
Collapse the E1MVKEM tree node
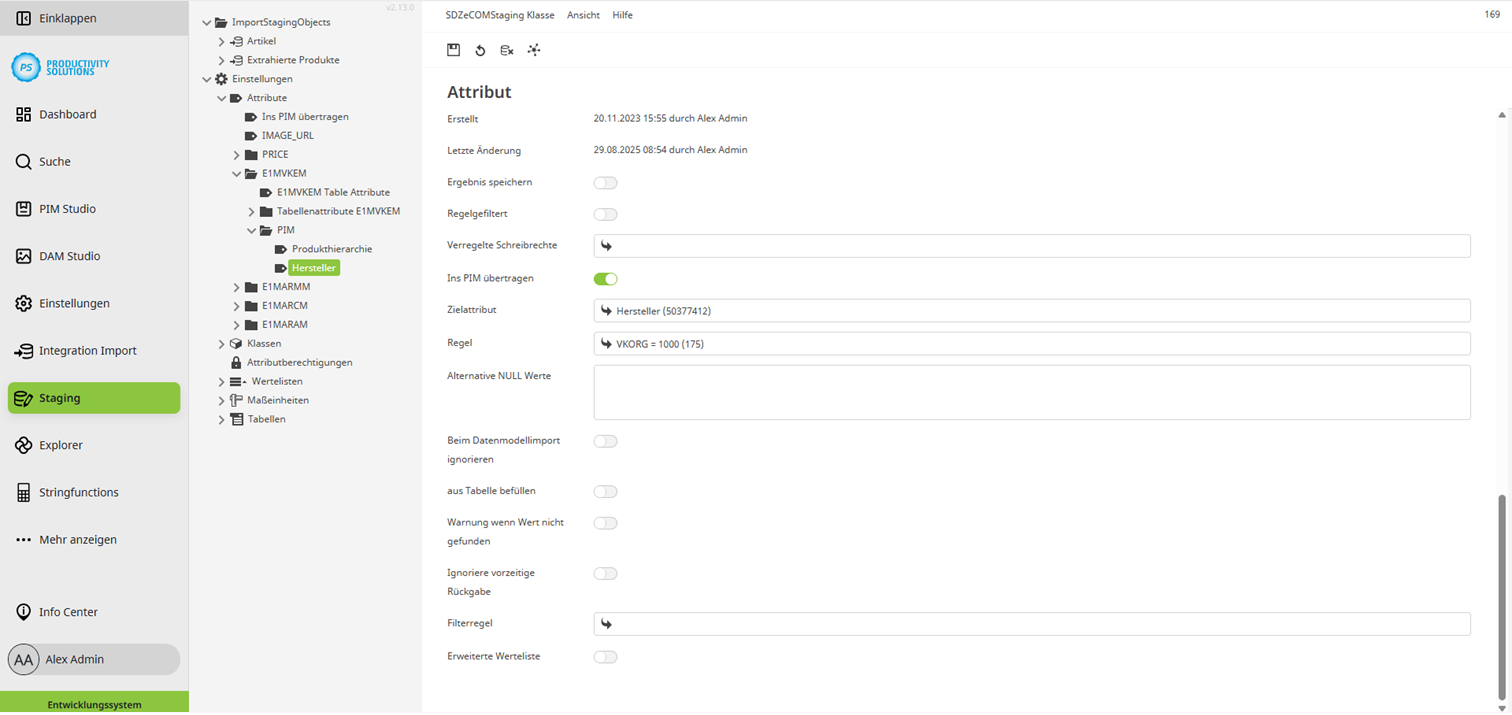click(x=236, y=172)
